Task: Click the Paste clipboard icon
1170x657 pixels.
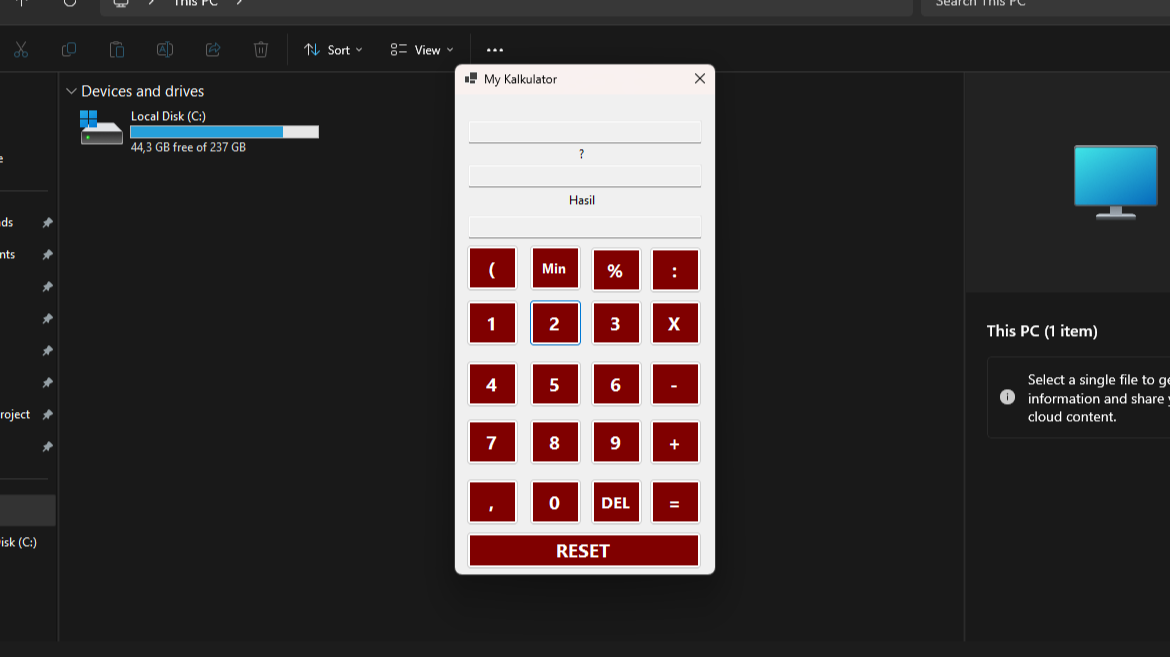Action: pos(117,50)
